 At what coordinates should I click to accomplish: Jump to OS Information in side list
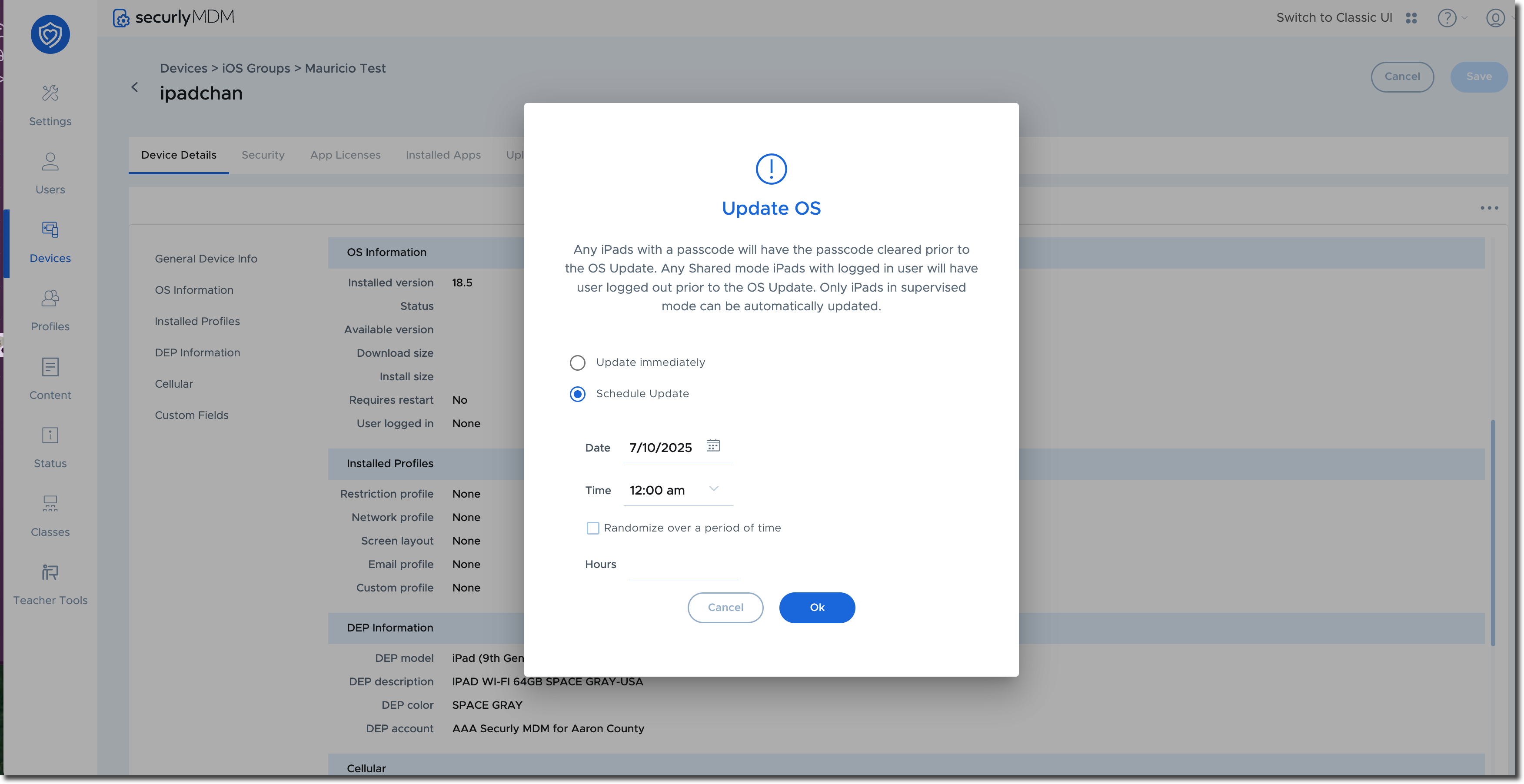(194, 290)
